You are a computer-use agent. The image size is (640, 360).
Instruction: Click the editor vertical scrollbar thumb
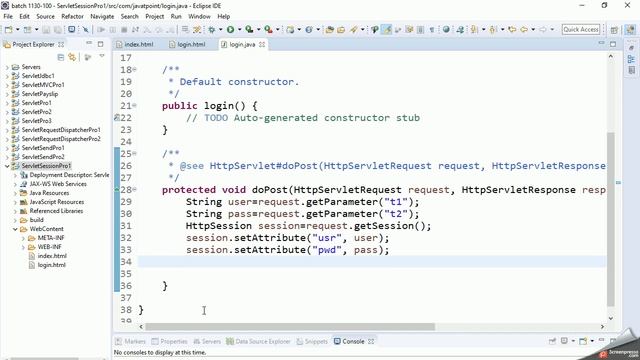[x=611, y=219]
